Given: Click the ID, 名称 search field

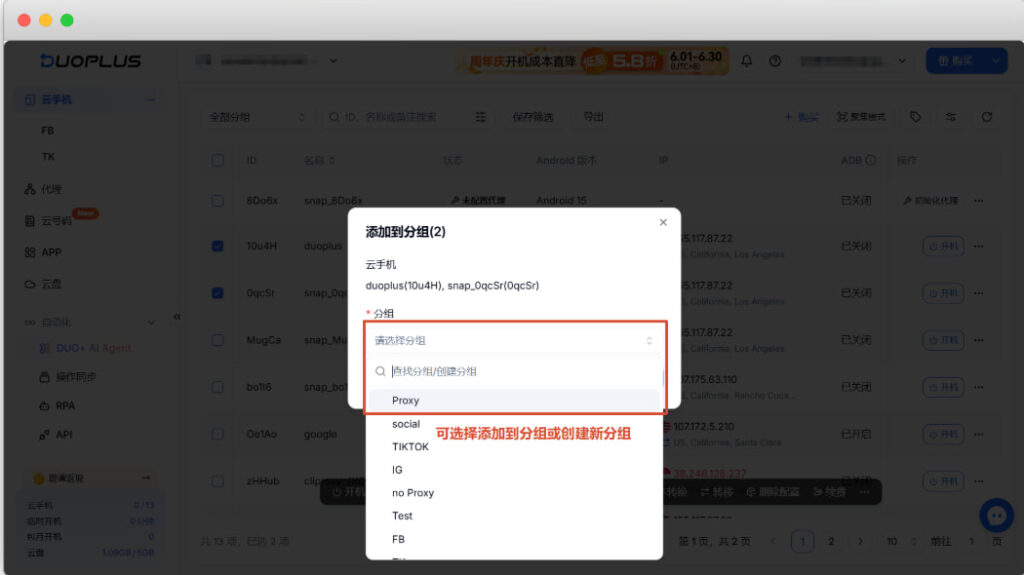Looking at the screenshot, I should (398, 117).
